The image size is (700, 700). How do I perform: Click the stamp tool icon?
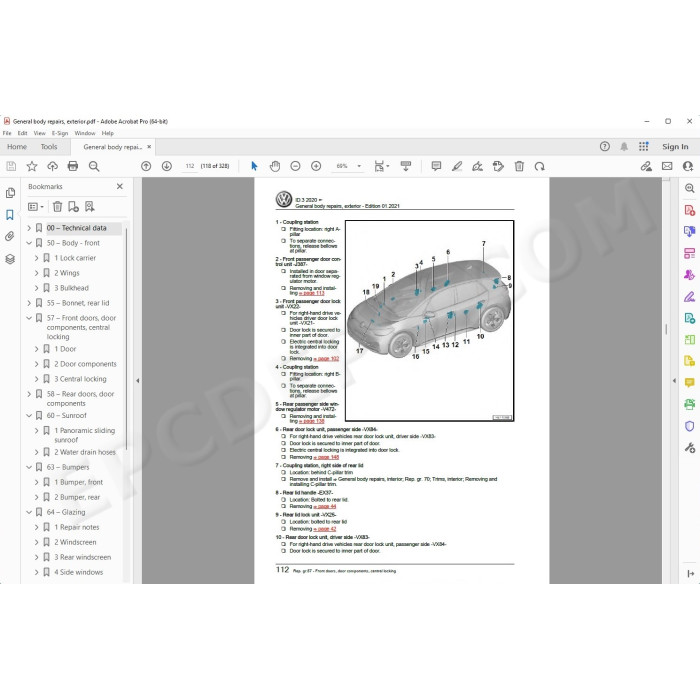(498, 166)
